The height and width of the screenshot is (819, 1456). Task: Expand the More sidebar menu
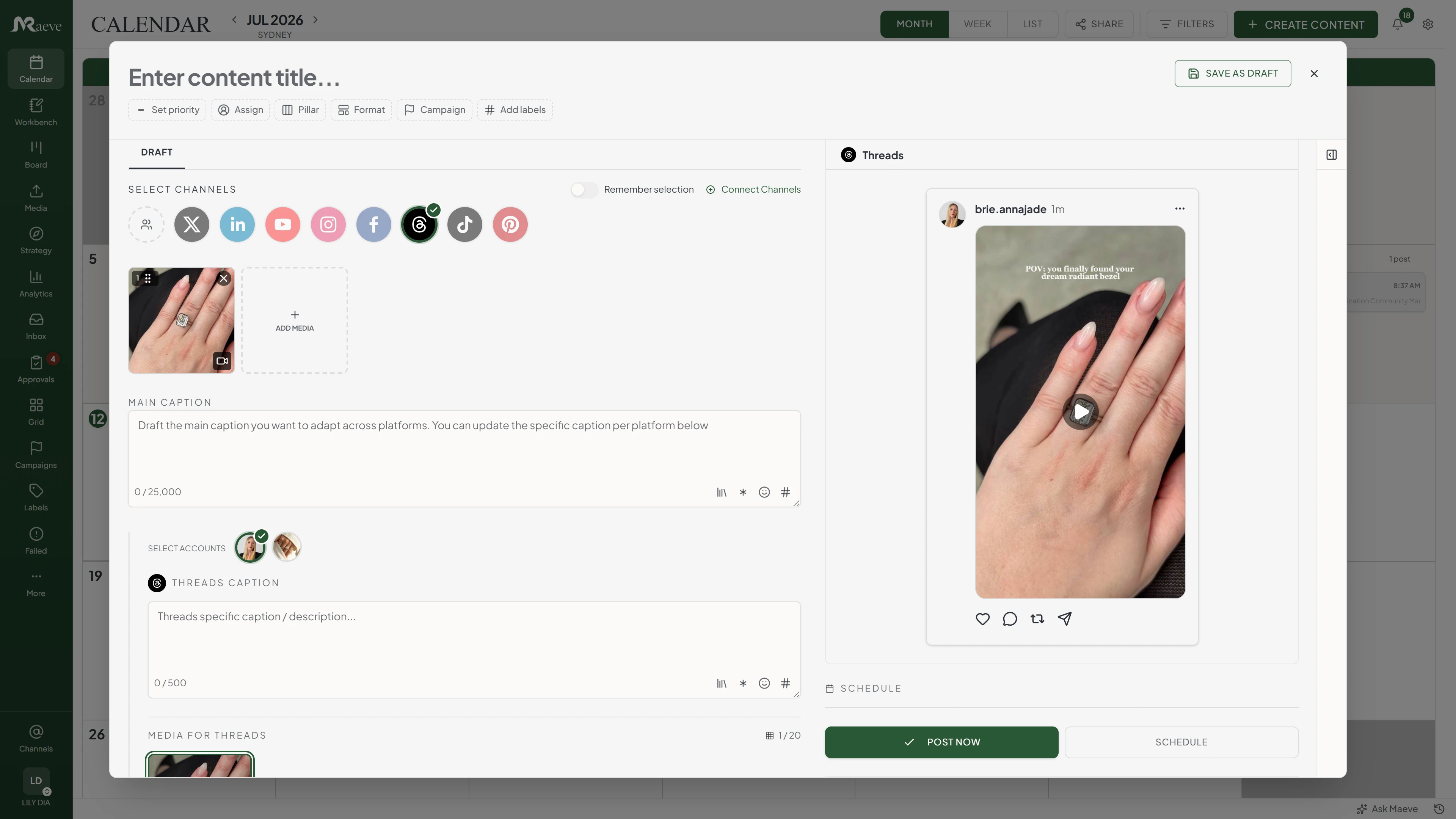pyautogui.click(x=36, y=583)
